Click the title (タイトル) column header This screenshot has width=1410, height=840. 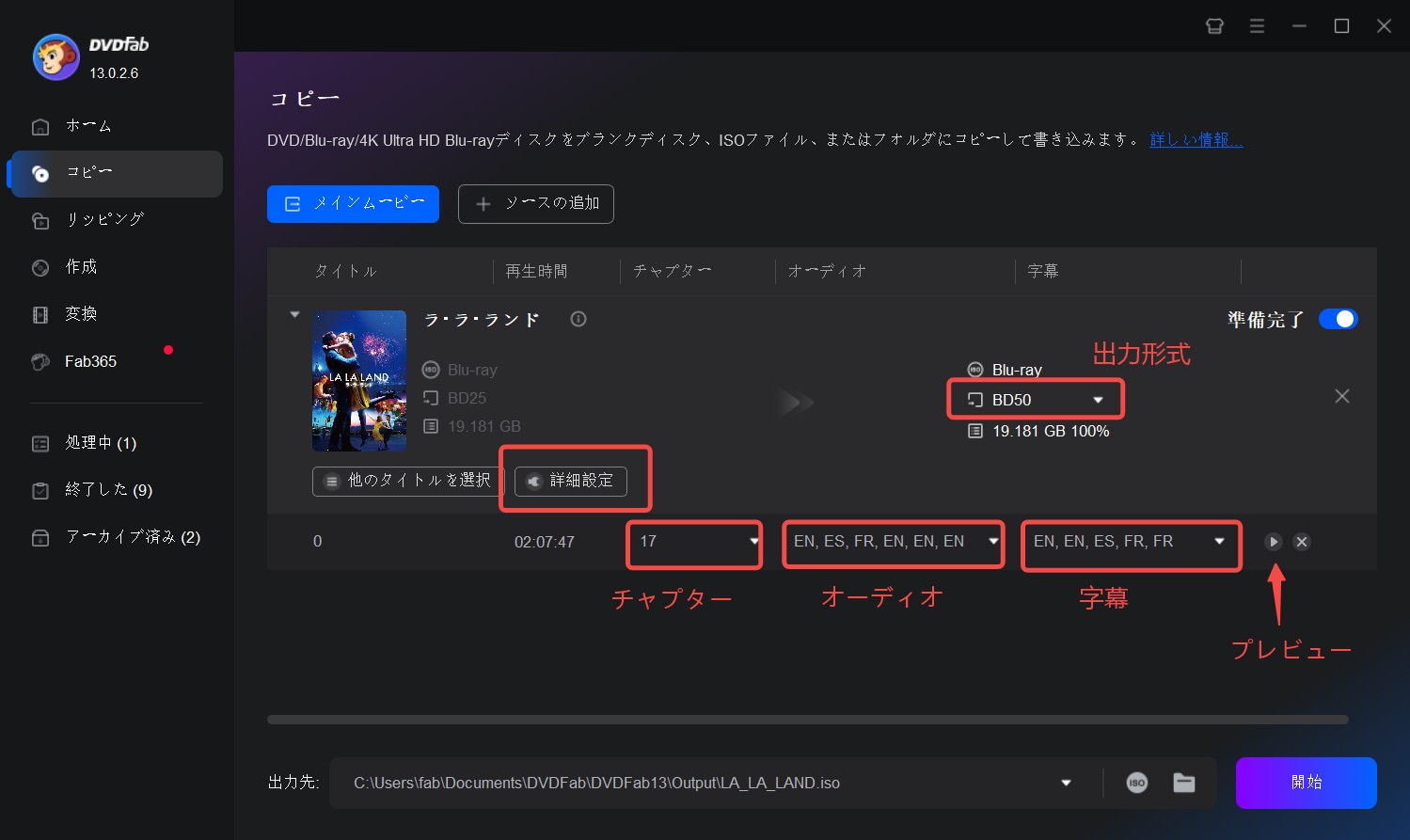point(345,271)
